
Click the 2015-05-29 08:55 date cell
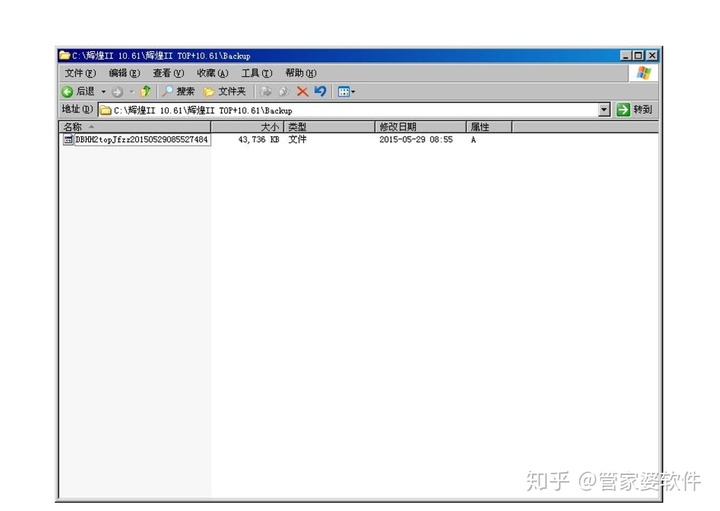pyautogui.click(x=416, y=140)
